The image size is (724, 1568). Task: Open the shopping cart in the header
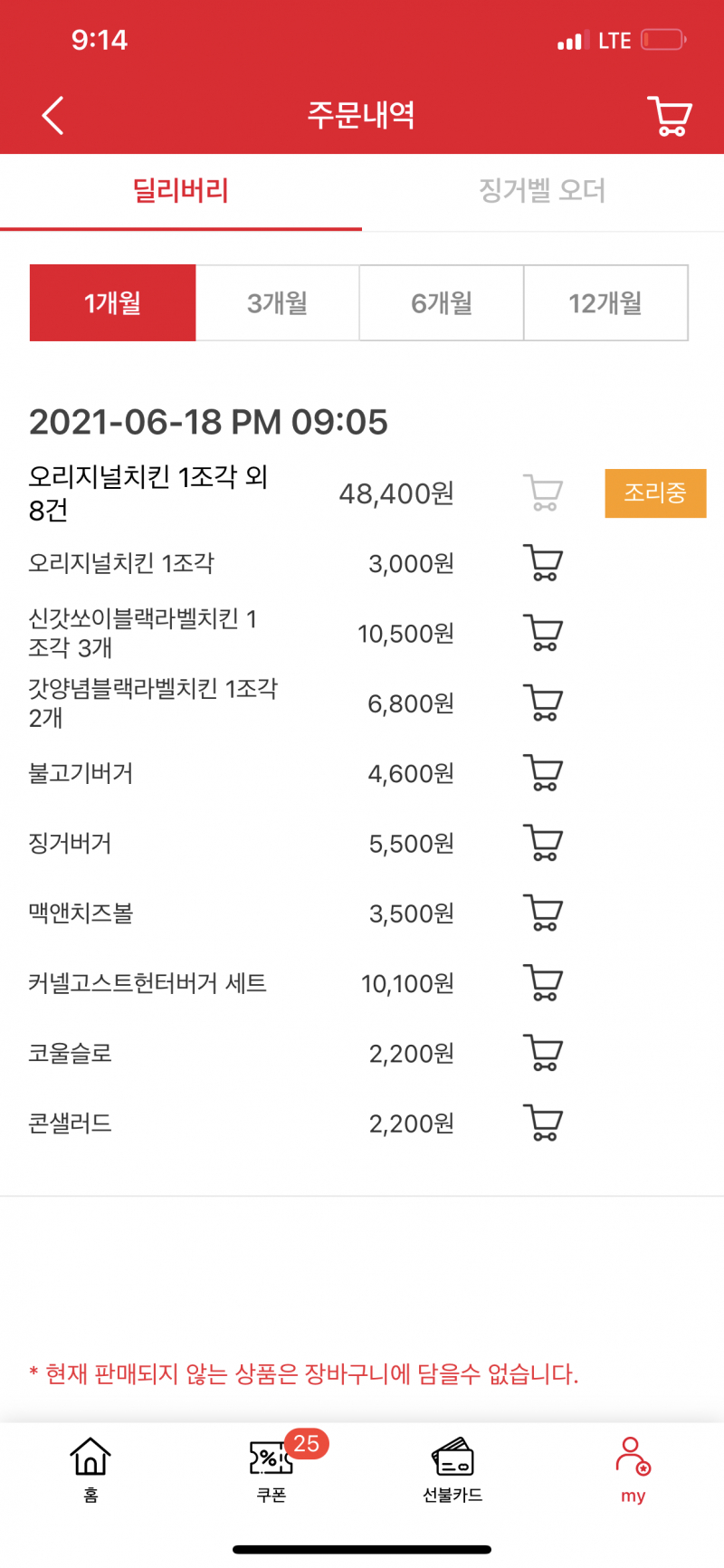(670, 116)
